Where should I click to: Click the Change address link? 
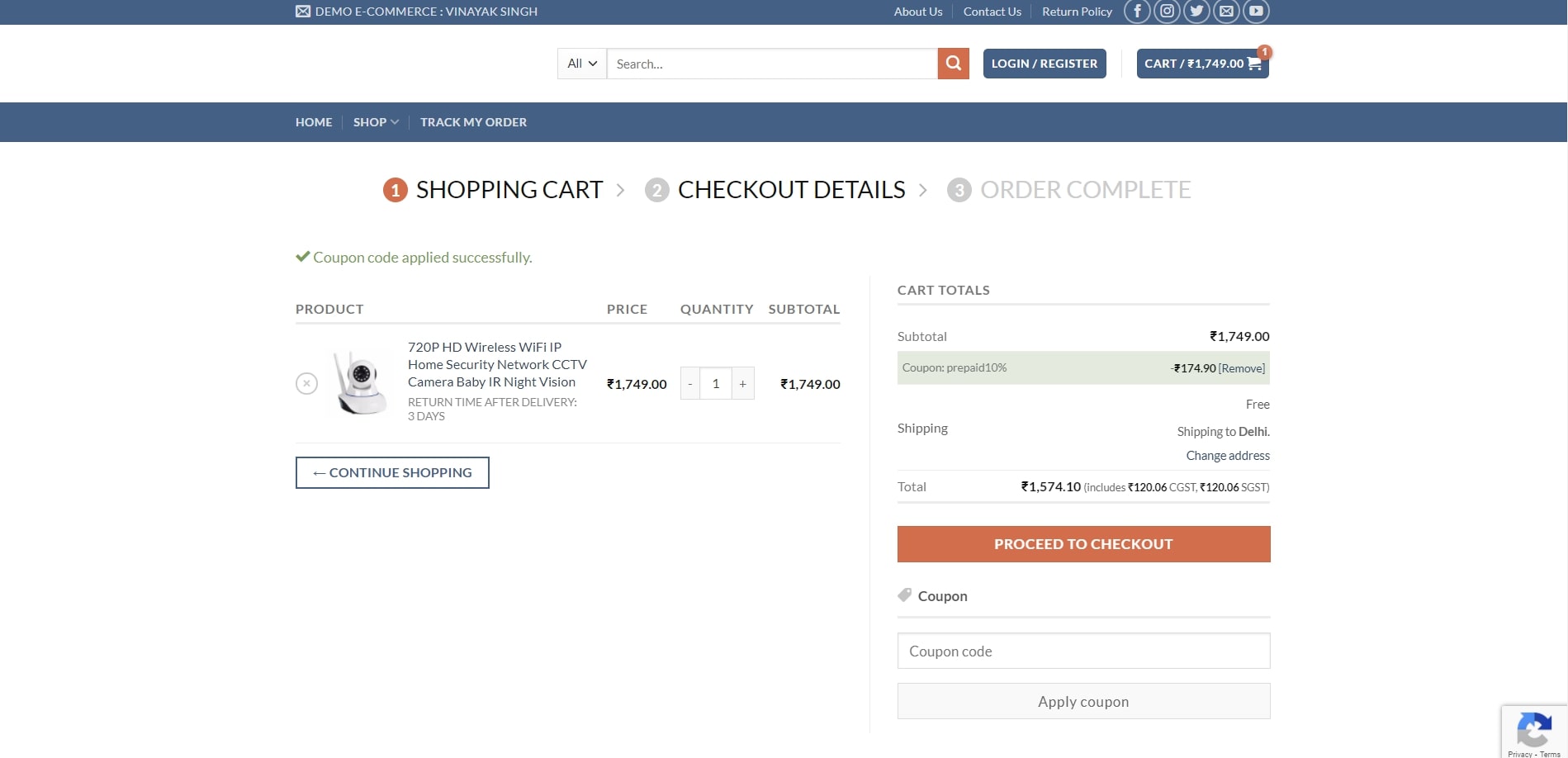pyautogui.click(x=1228, y=456)
